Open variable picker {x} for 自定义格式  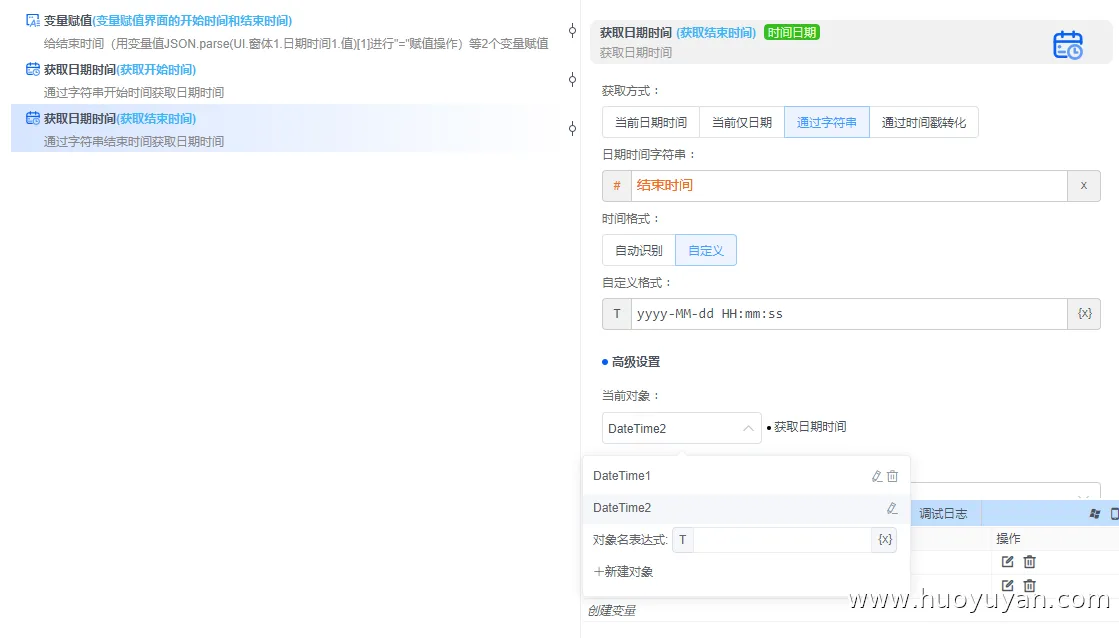[1084, 314]
